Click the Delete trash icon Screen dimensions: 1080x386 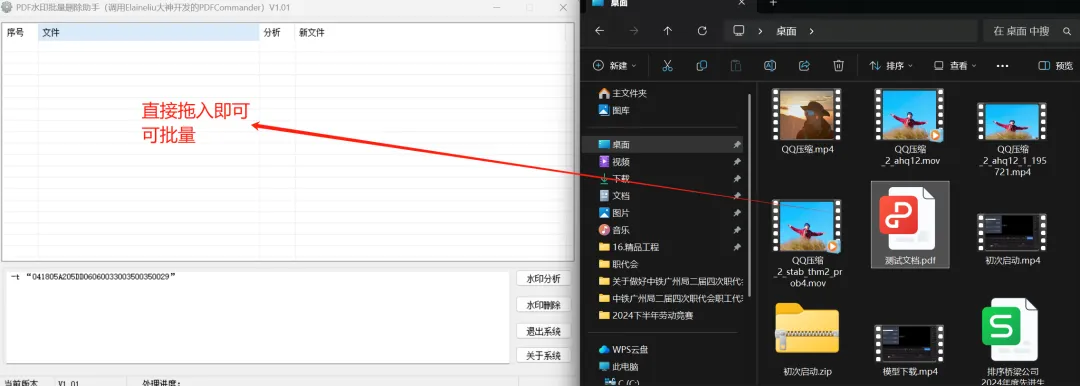coord(838,65)
